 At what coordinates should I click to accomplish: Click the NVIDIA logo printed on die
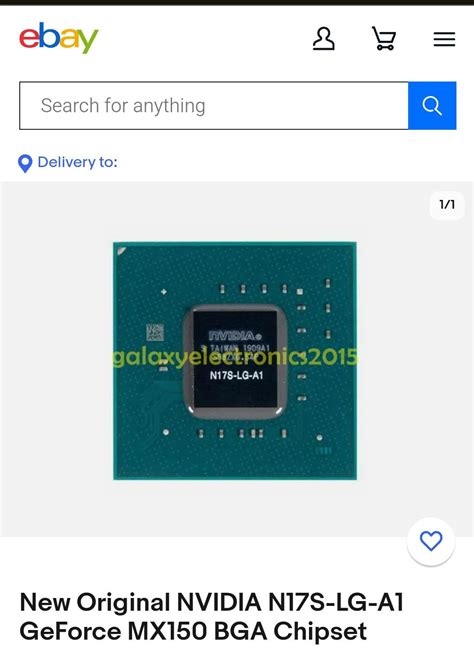235,335
